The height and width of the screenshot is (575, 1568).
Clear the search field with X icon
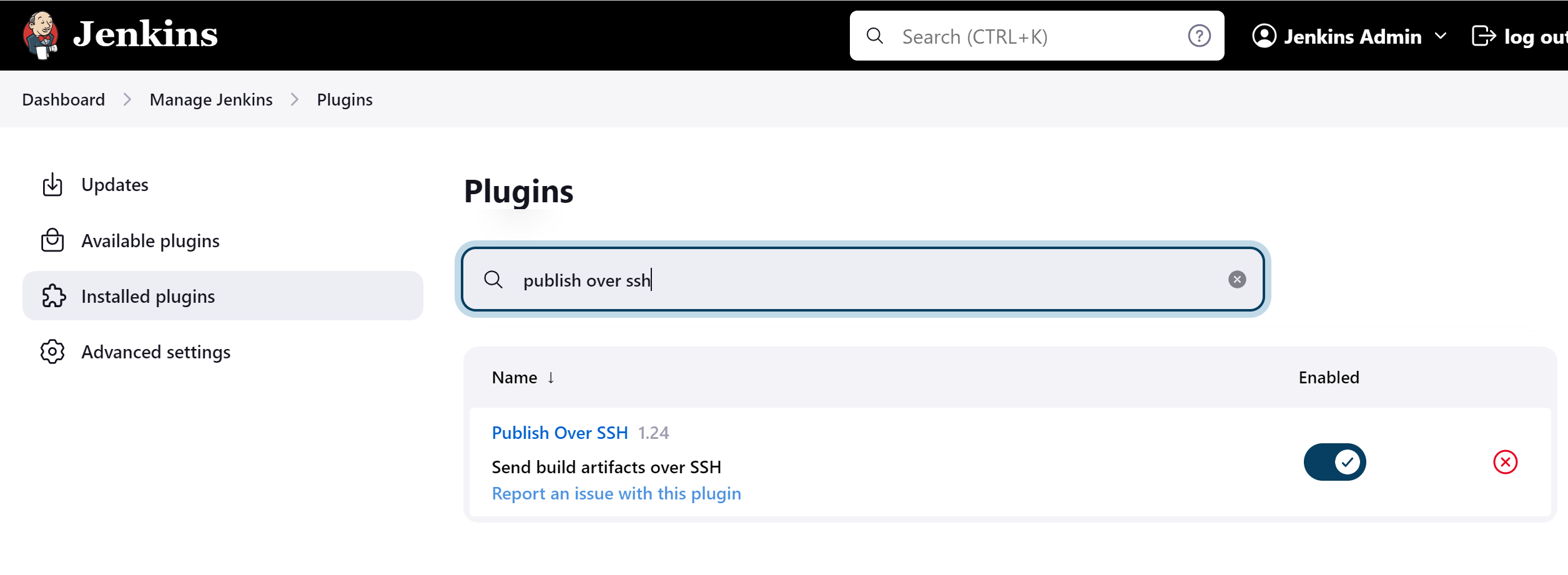pyautogui.click(x=1237, y=280)
